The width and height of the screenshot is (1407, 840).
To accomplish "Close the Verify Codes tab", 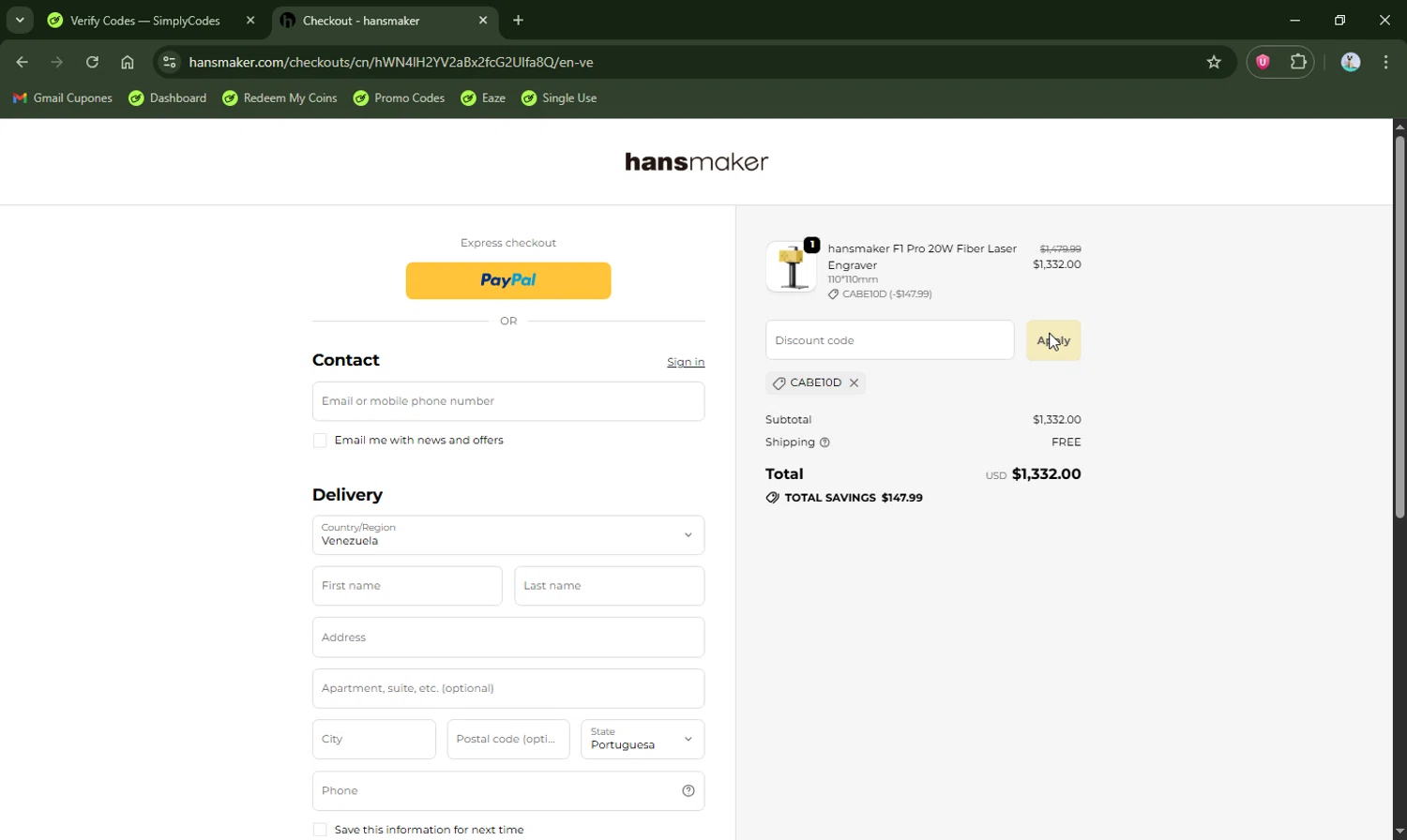I will 250,20.
